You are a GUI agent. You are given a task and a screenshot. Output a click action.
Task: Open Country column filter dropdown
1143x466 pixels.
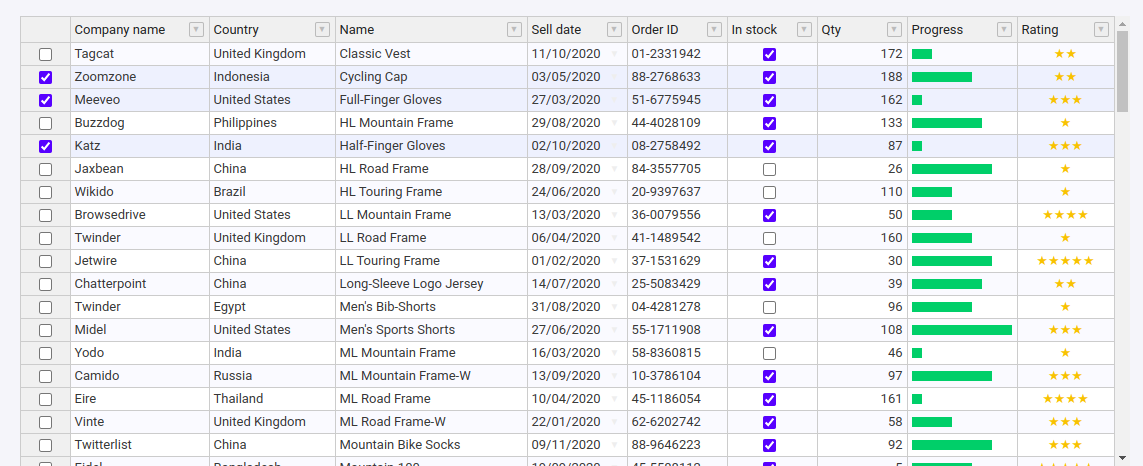tap(322, 30)
